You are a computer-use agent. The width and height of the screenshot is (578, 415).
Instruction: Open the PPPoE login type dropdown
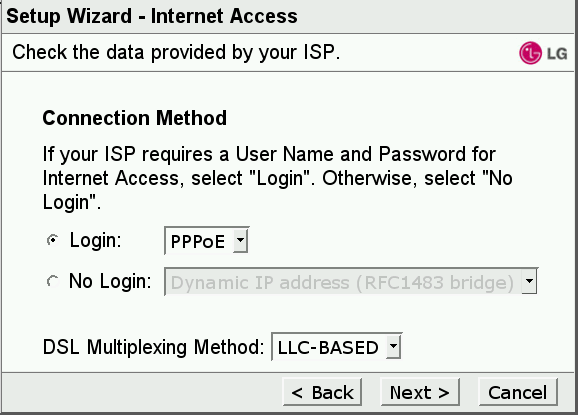[x=206, y=241]
